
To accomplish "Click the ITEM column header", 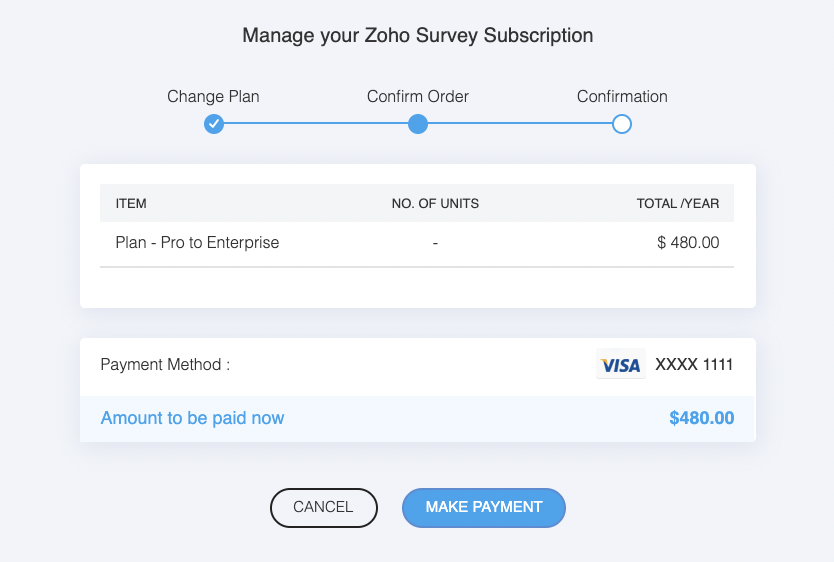I will click(x=131, y=204).
